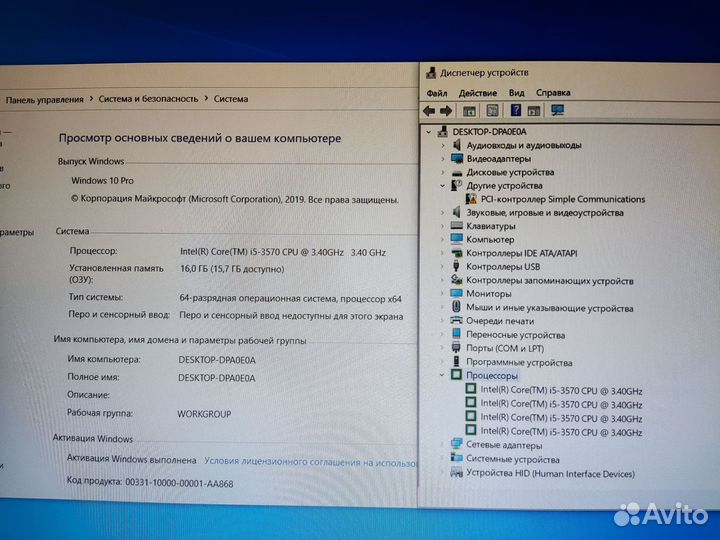Click the DESKTOP-DPA0E0A computer root icon
Image resolution: width=720 pixels, height=540 pixels.
pyautogui.click(x=443, y=131)
